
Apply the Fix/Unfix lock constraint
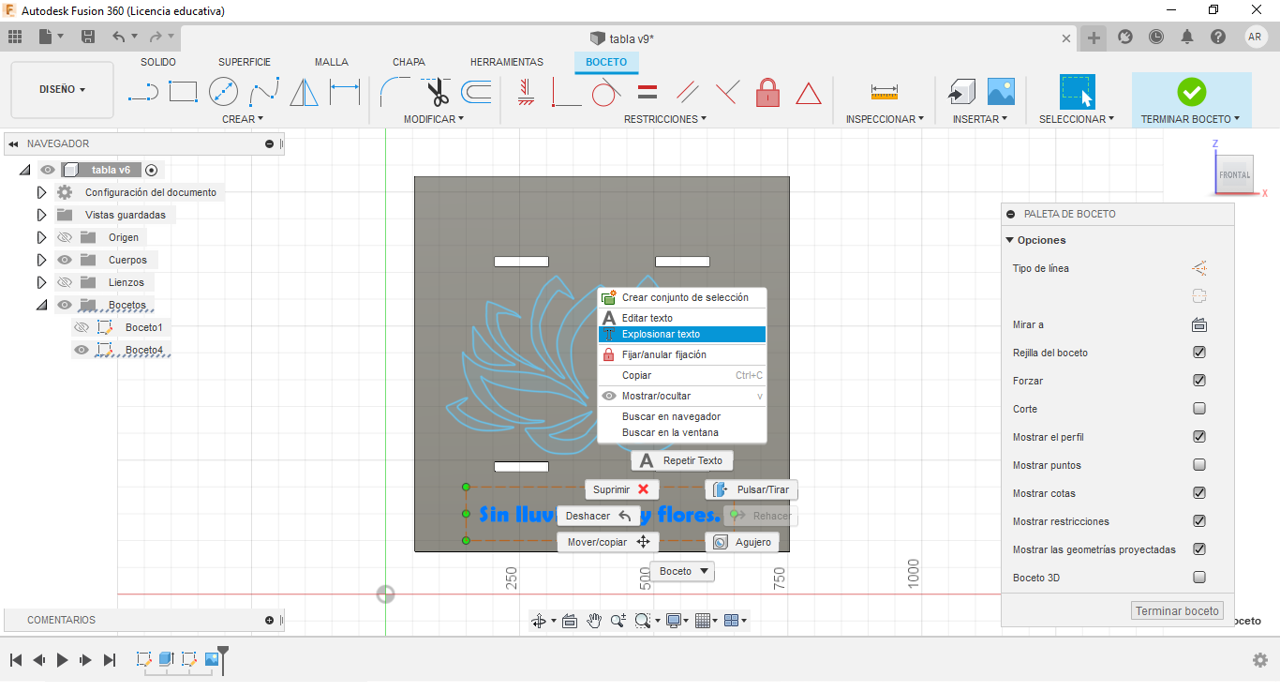coord(768,93)
